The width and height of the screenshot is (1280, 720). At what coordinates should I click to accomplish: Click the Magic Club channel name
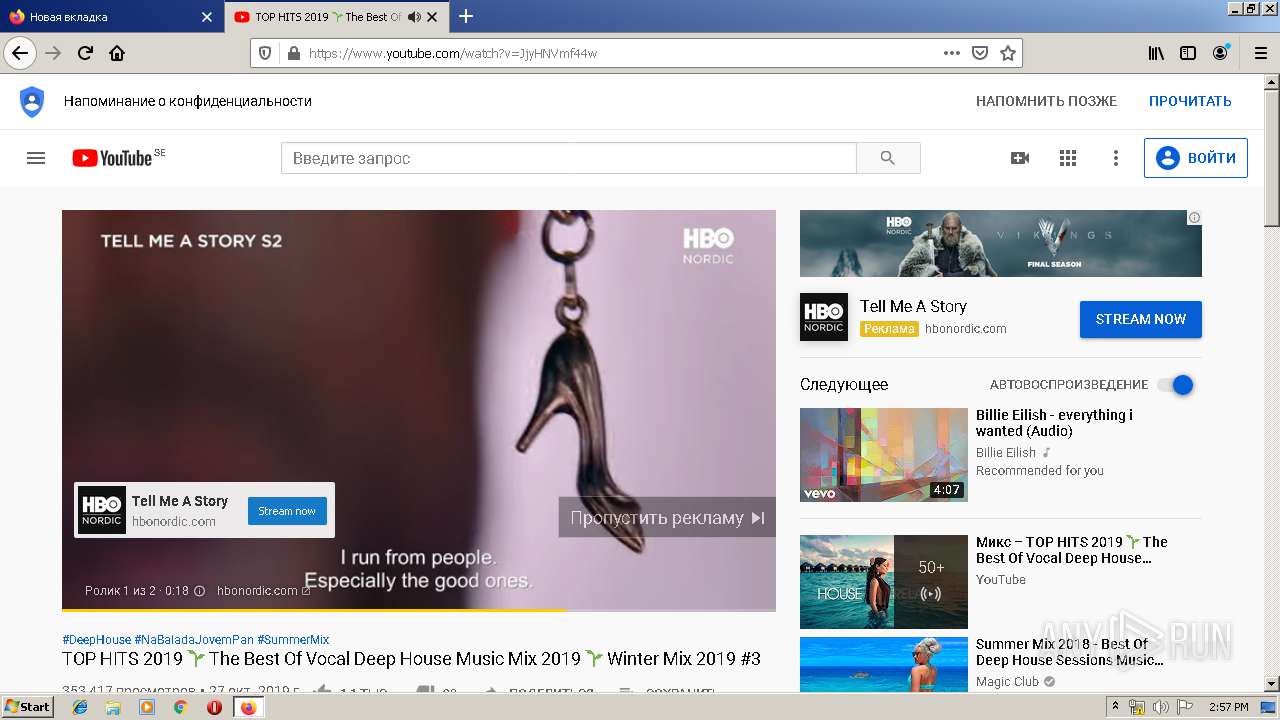click(x=1007, y=682)
